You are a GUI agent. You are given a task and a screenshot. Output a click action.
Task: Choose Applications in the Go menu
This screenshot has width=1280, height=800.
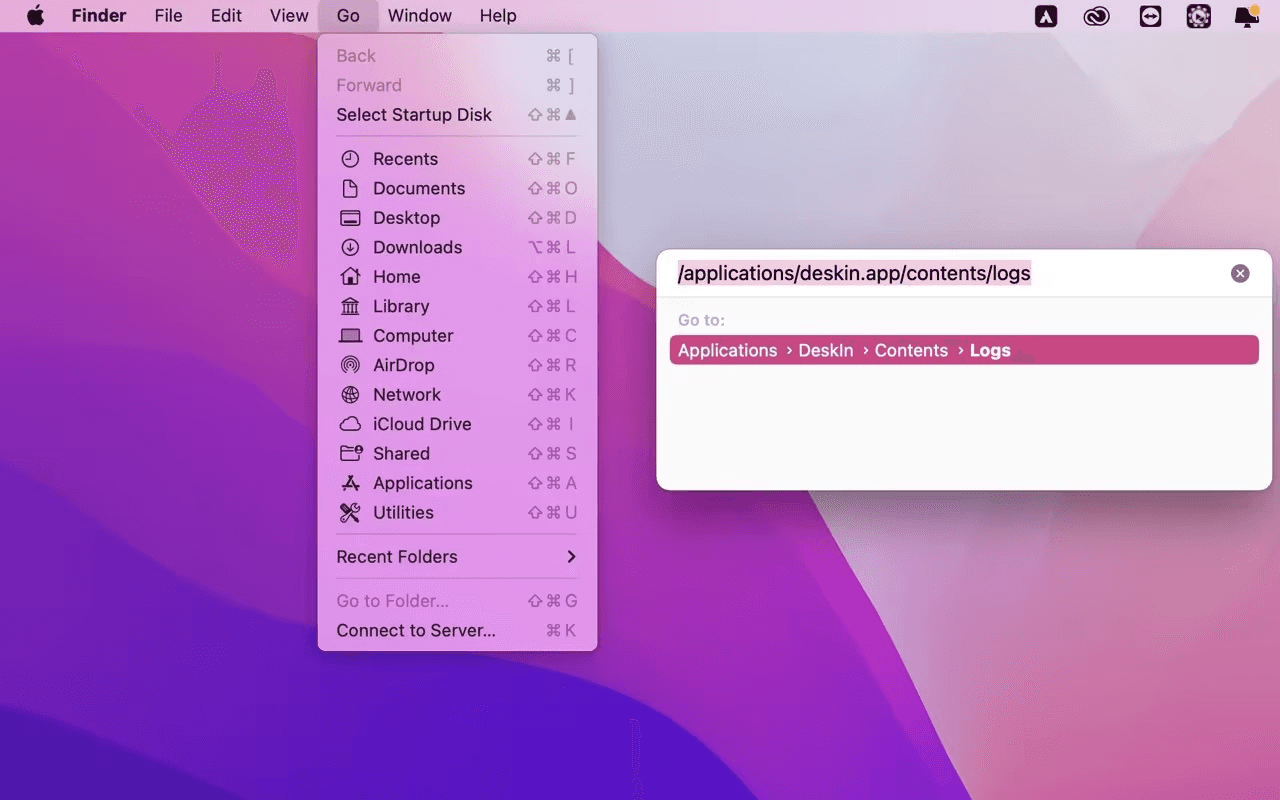(x=457, y=483)
